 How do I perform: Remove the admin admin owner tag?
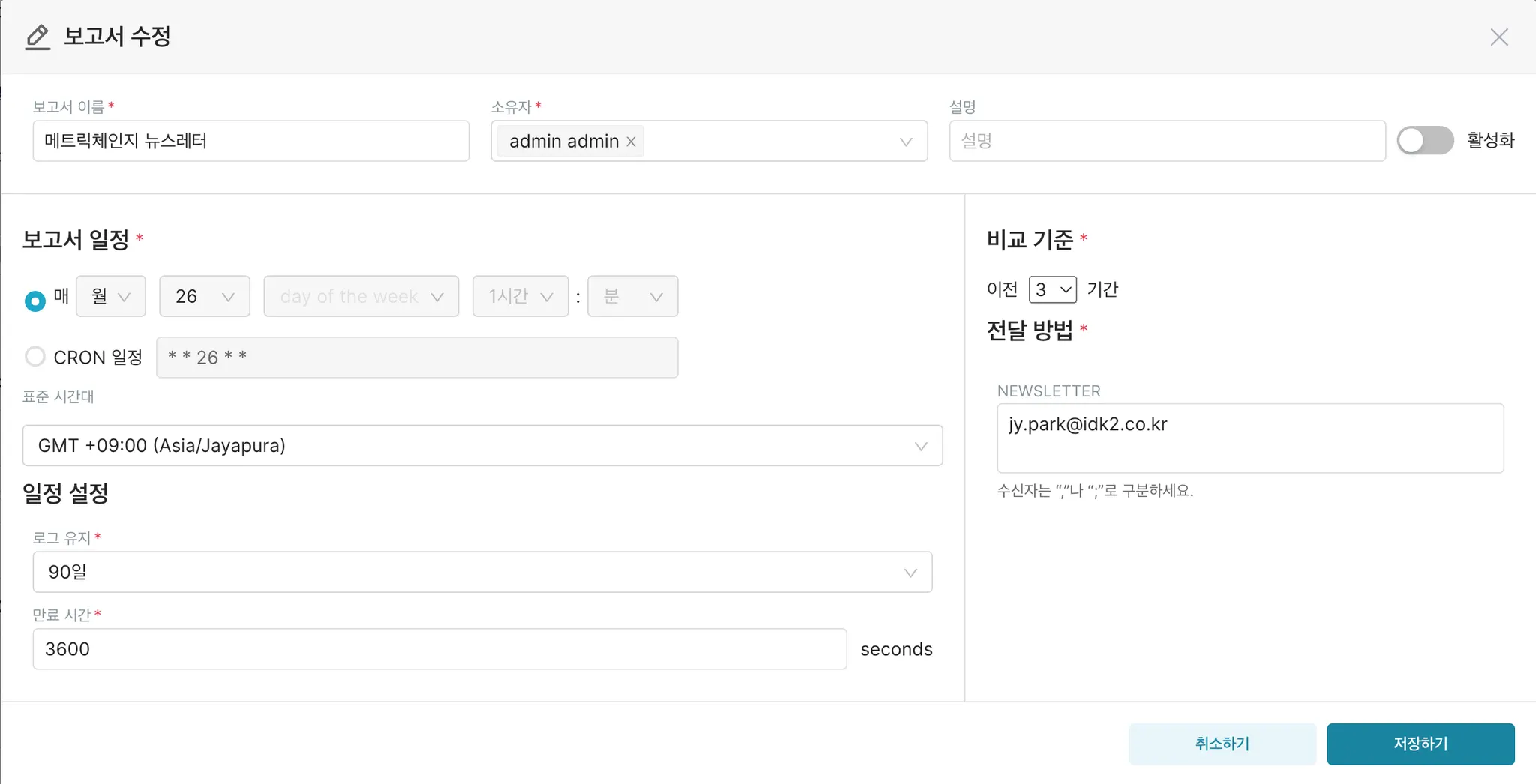point(631,142)
